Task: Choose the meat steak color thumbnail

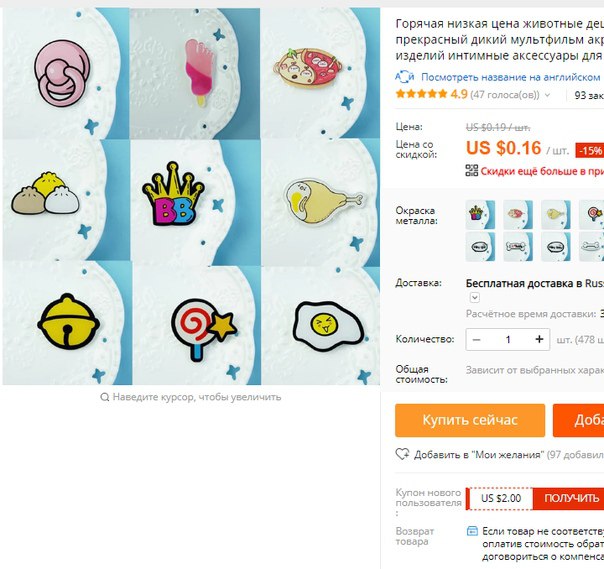Action: pyautogui.click(x=518, y=215)
